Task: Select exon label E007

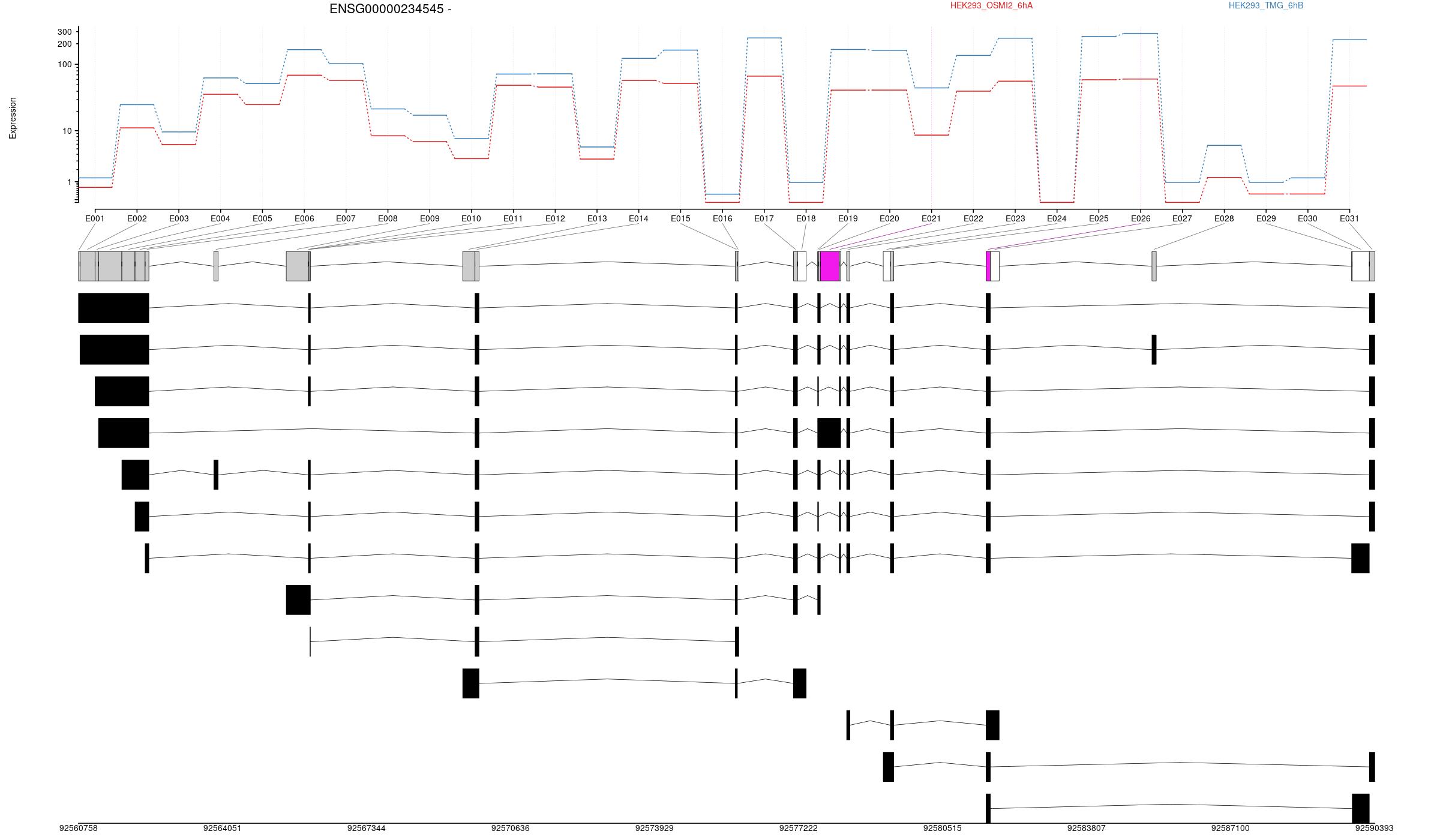Action: pyautogui.click(x=346, y=218)
